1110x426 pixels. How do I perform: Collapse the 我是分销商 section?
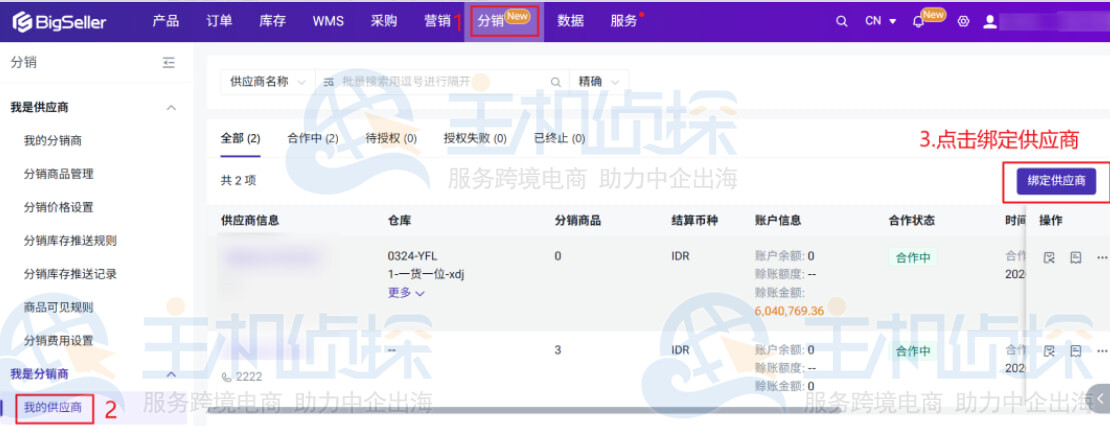click(171, 374)
